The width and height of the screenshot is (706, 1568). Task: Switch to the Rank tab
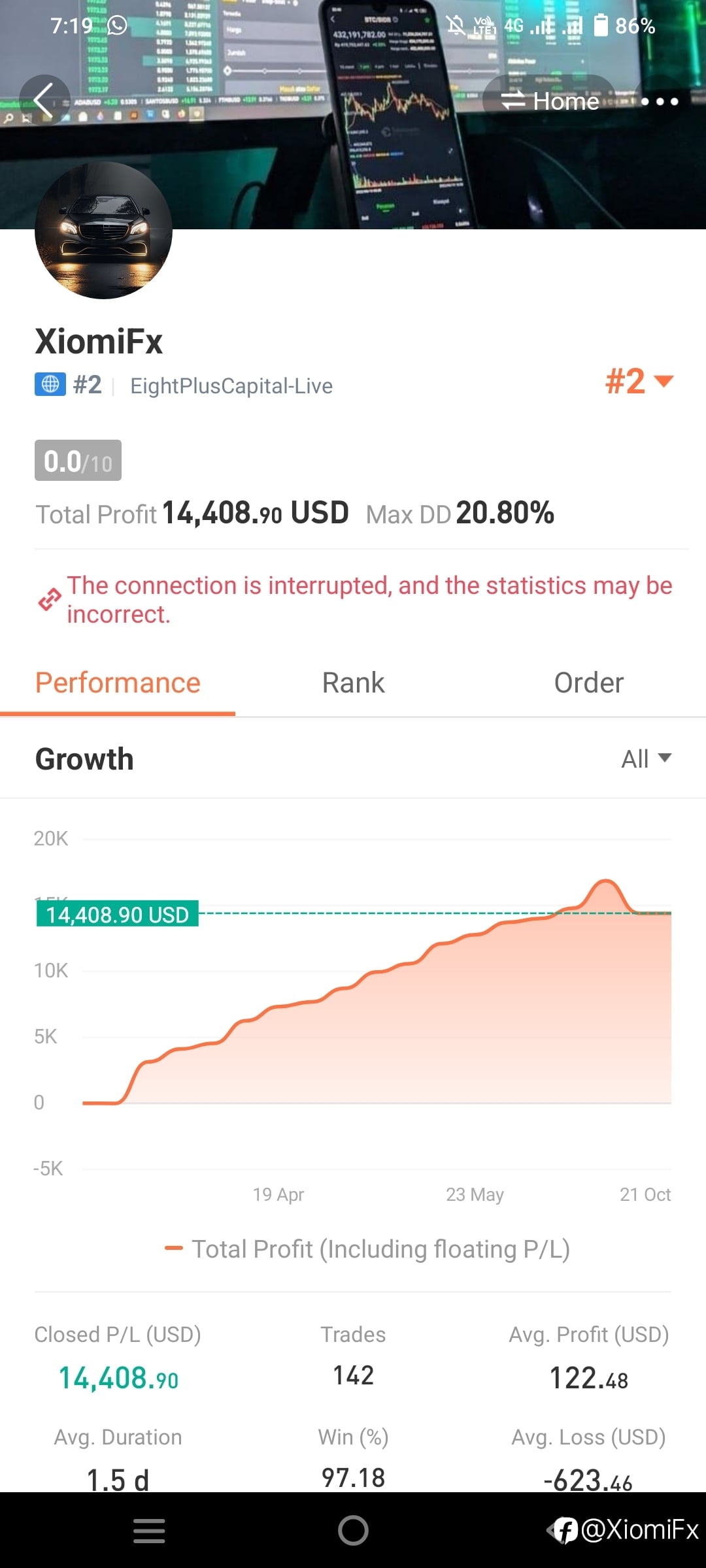[x=353, y=683]
